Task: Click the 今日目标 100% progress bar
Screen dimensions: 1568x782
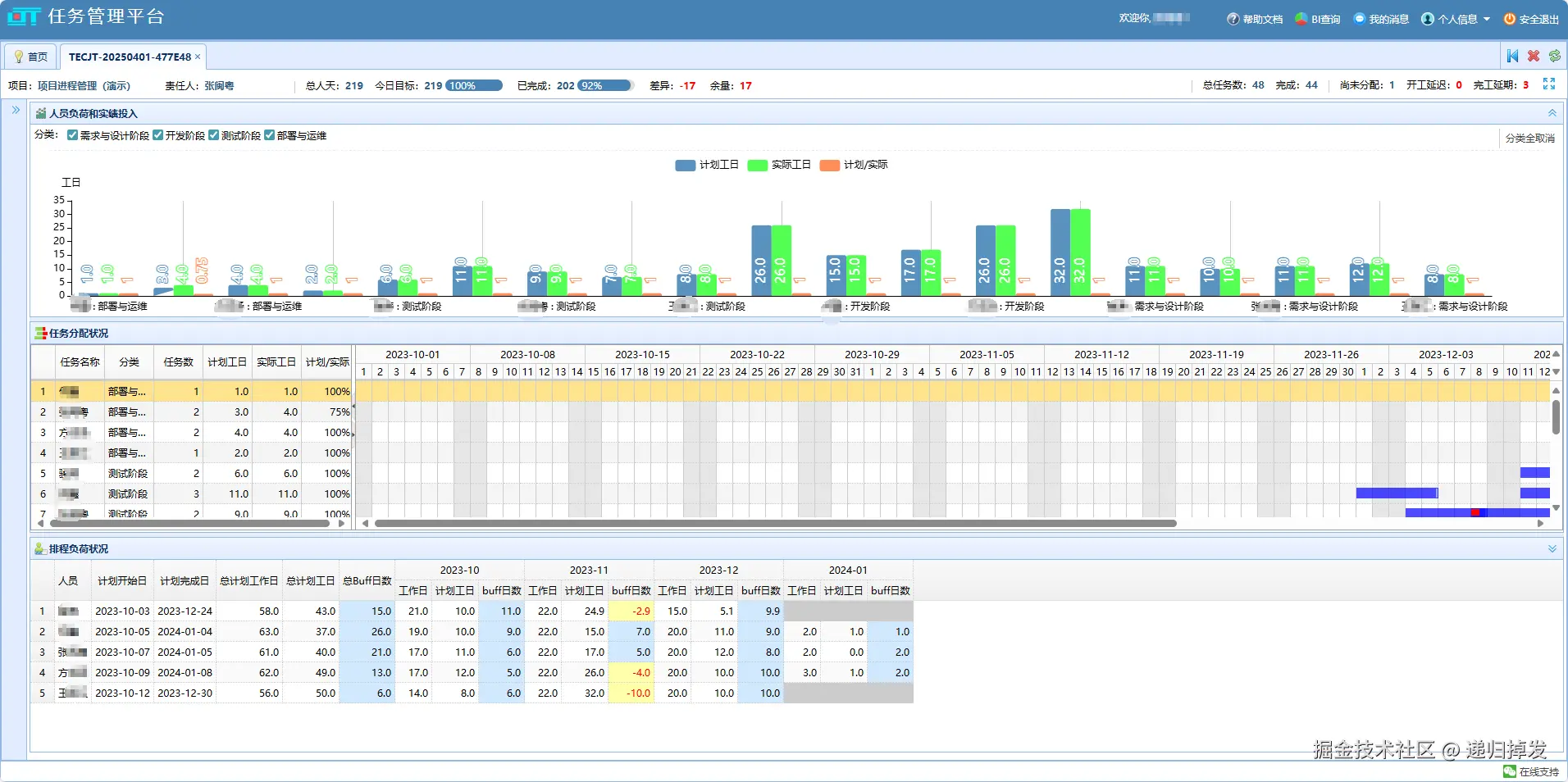Action: tap(474, 85)
